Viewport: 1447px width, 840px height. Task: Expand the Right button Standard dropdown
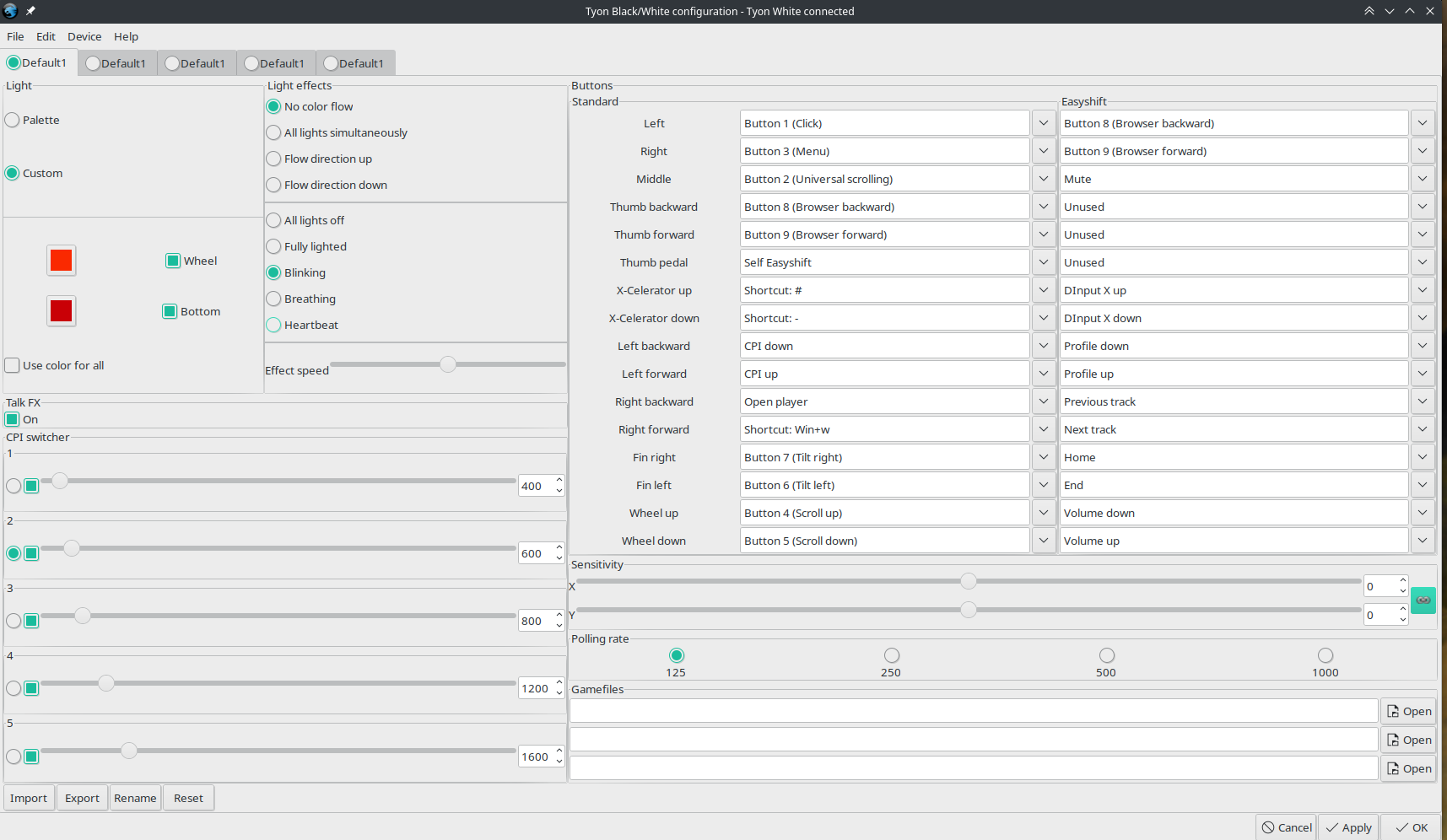coord(1044,151)
